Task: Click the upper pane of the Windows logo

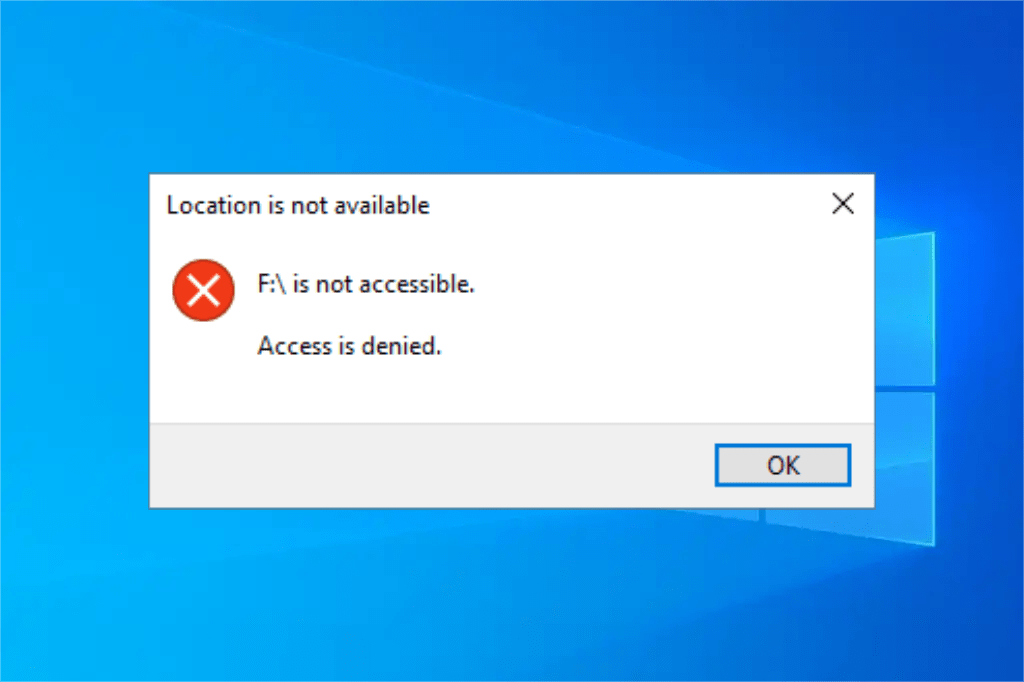Action: click(x=905, y=308)
